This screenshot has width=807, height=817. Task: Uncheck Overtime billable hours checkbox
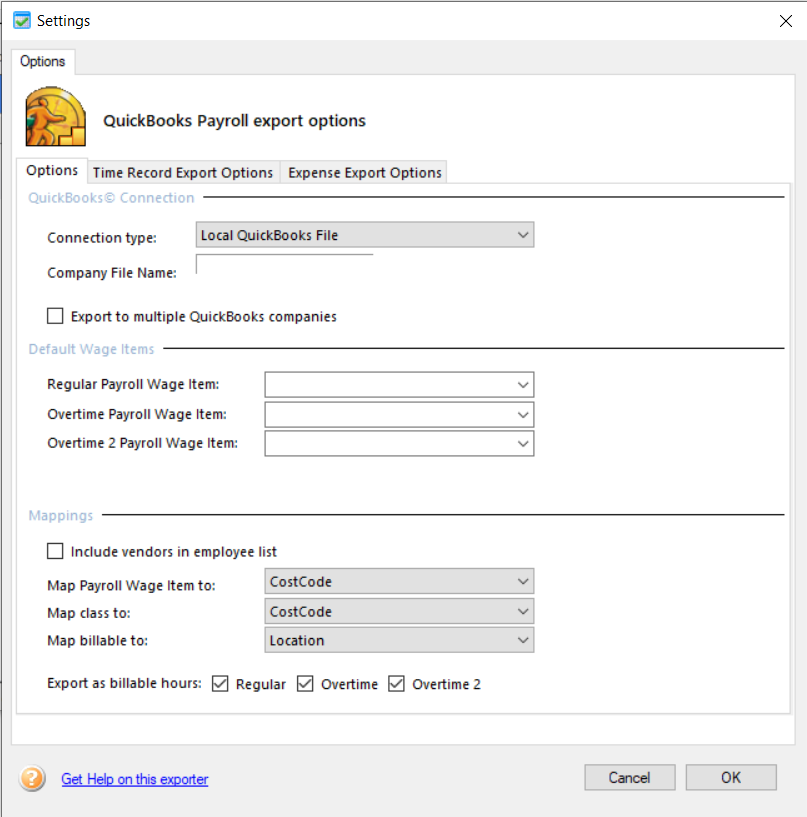(305, 684)
